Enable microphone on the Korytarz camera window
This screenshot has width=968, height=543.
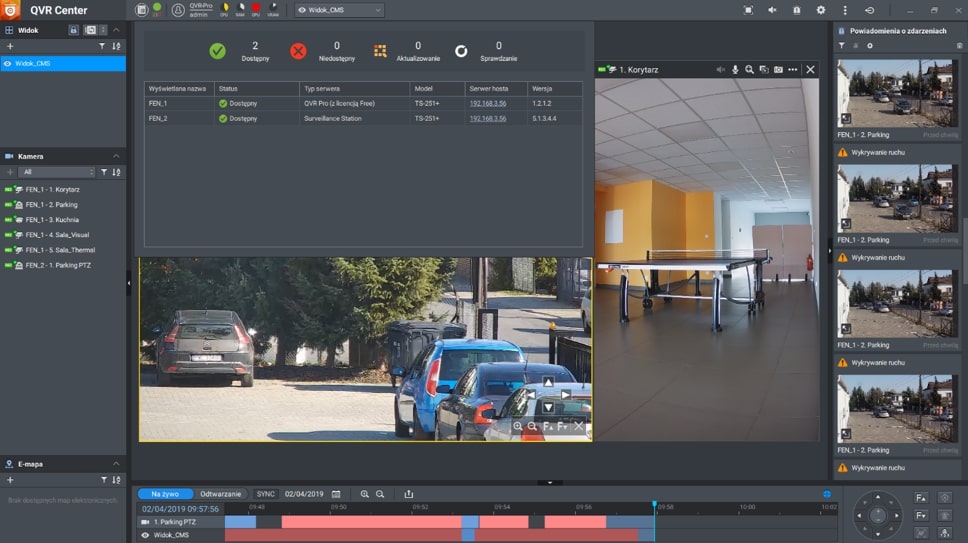click(x=735, y=70)
